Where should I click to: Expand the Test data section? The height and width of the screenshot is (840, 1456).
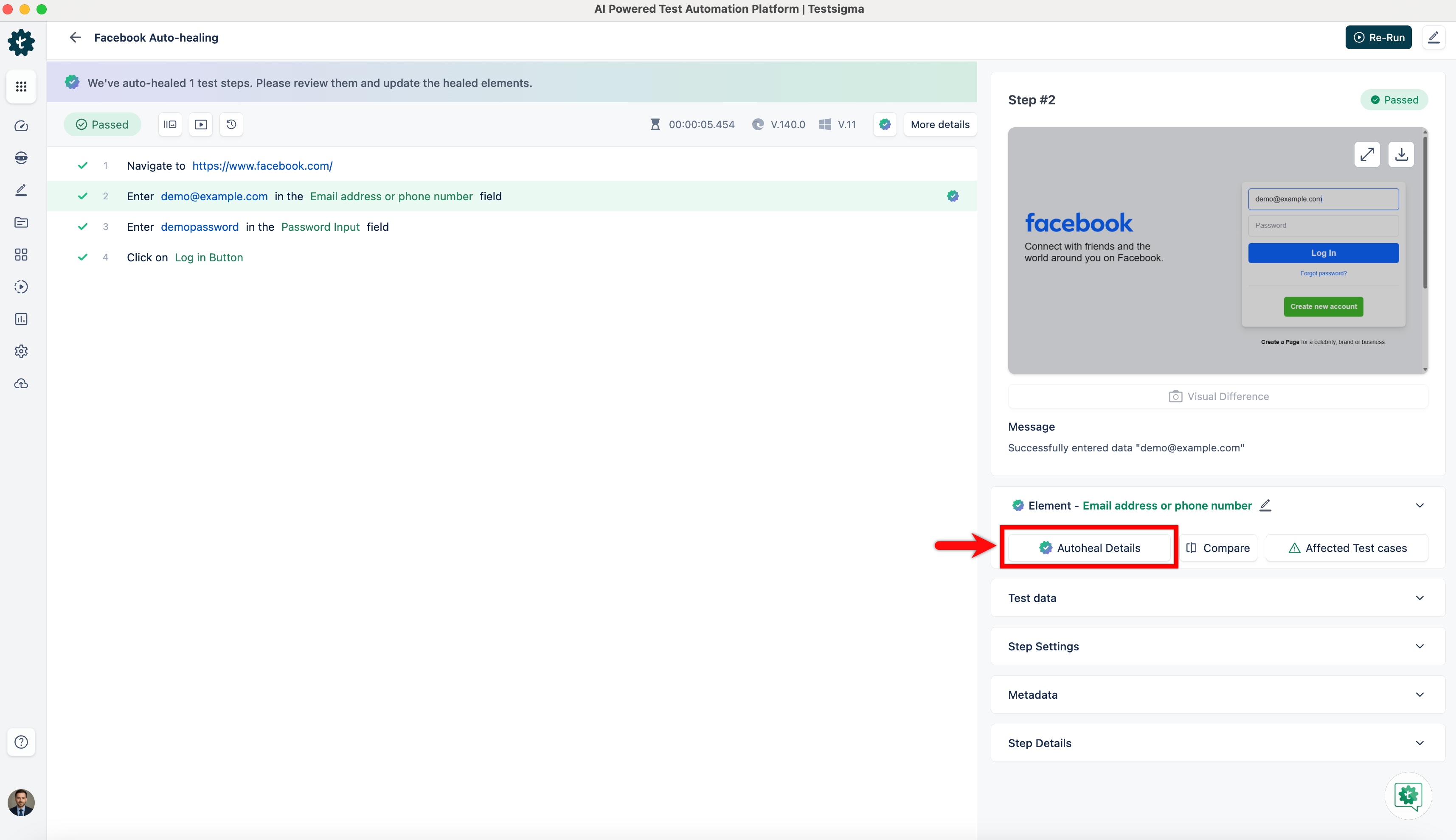pyautogui.click(x=1419, y=598)
